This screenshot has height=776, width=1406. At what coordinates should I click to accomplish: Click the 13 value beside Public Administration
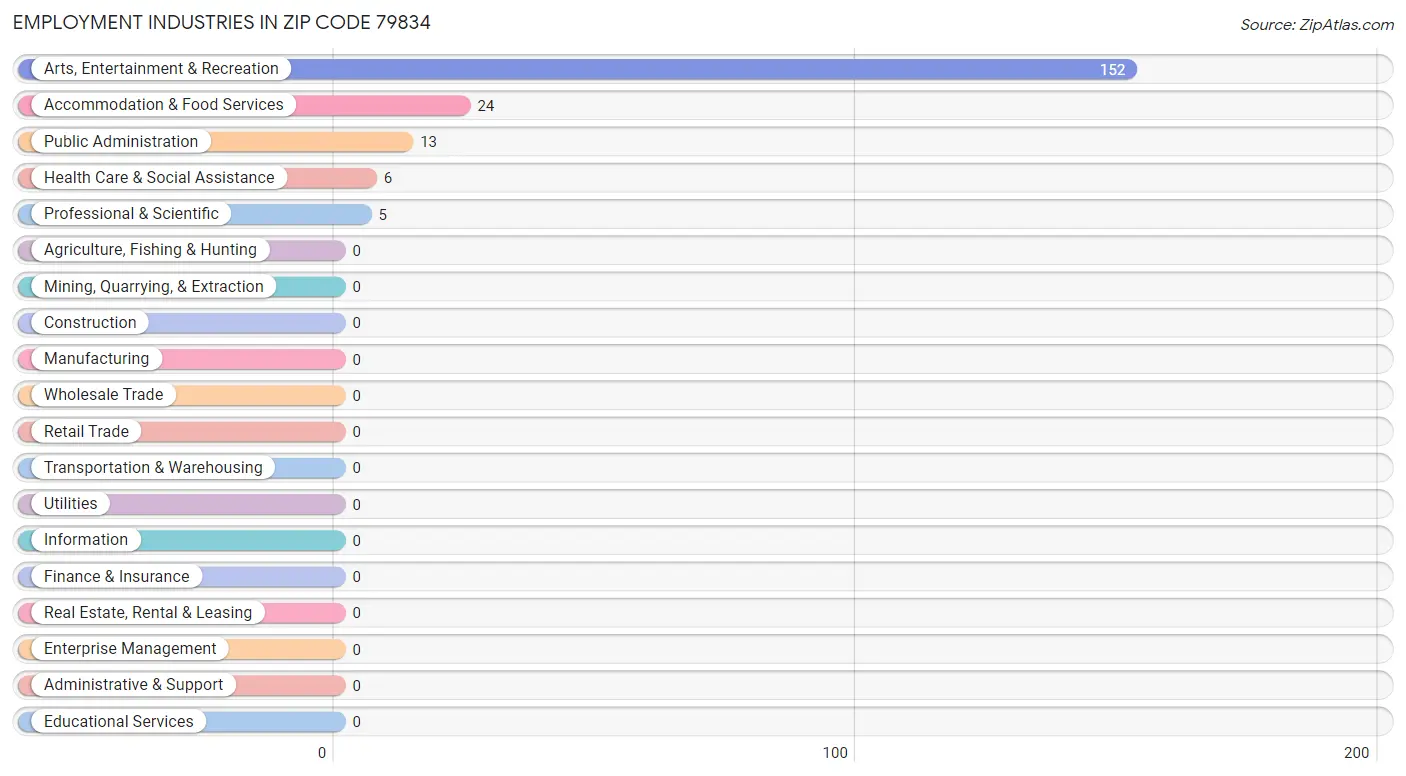coord(428,142)
